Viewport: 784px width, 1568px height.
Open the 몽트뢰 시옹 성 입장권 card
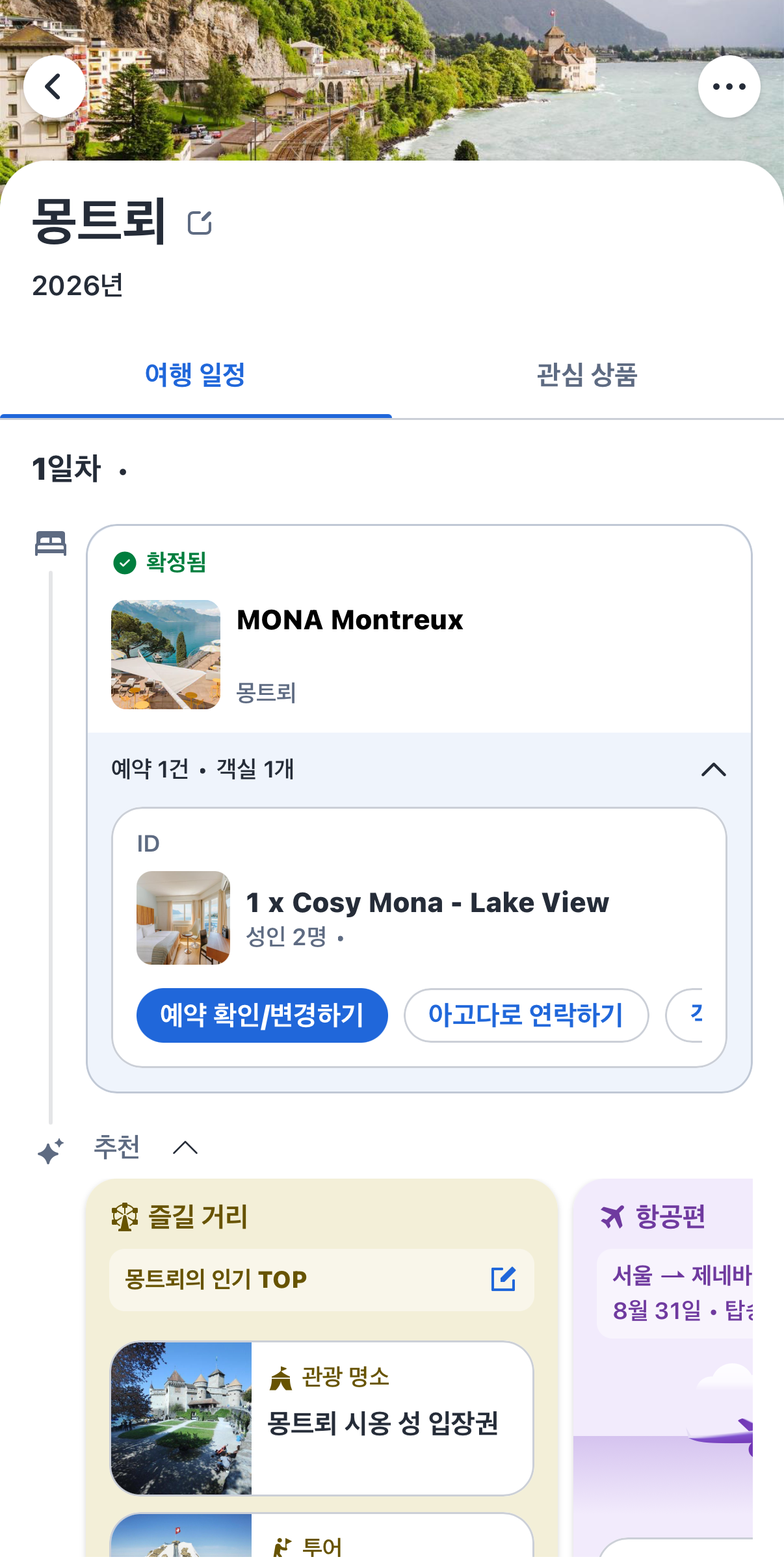point(322,1418)
